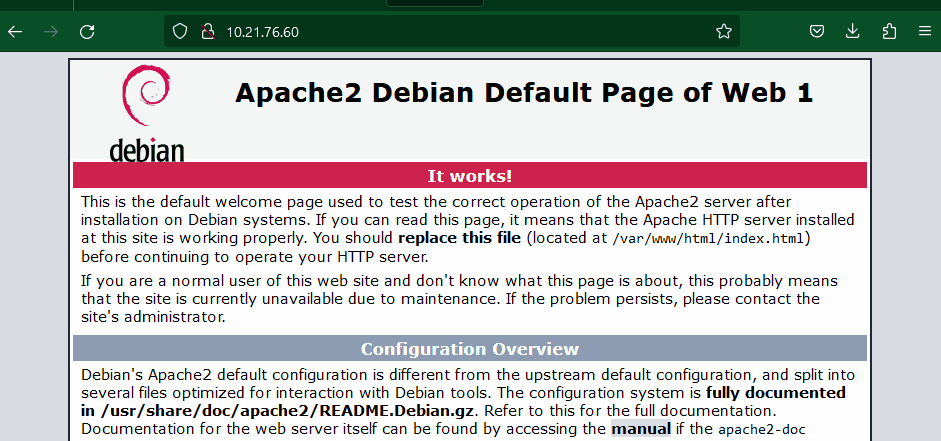Open the Apache manual link
941x441 pixels.
point(641,429)
